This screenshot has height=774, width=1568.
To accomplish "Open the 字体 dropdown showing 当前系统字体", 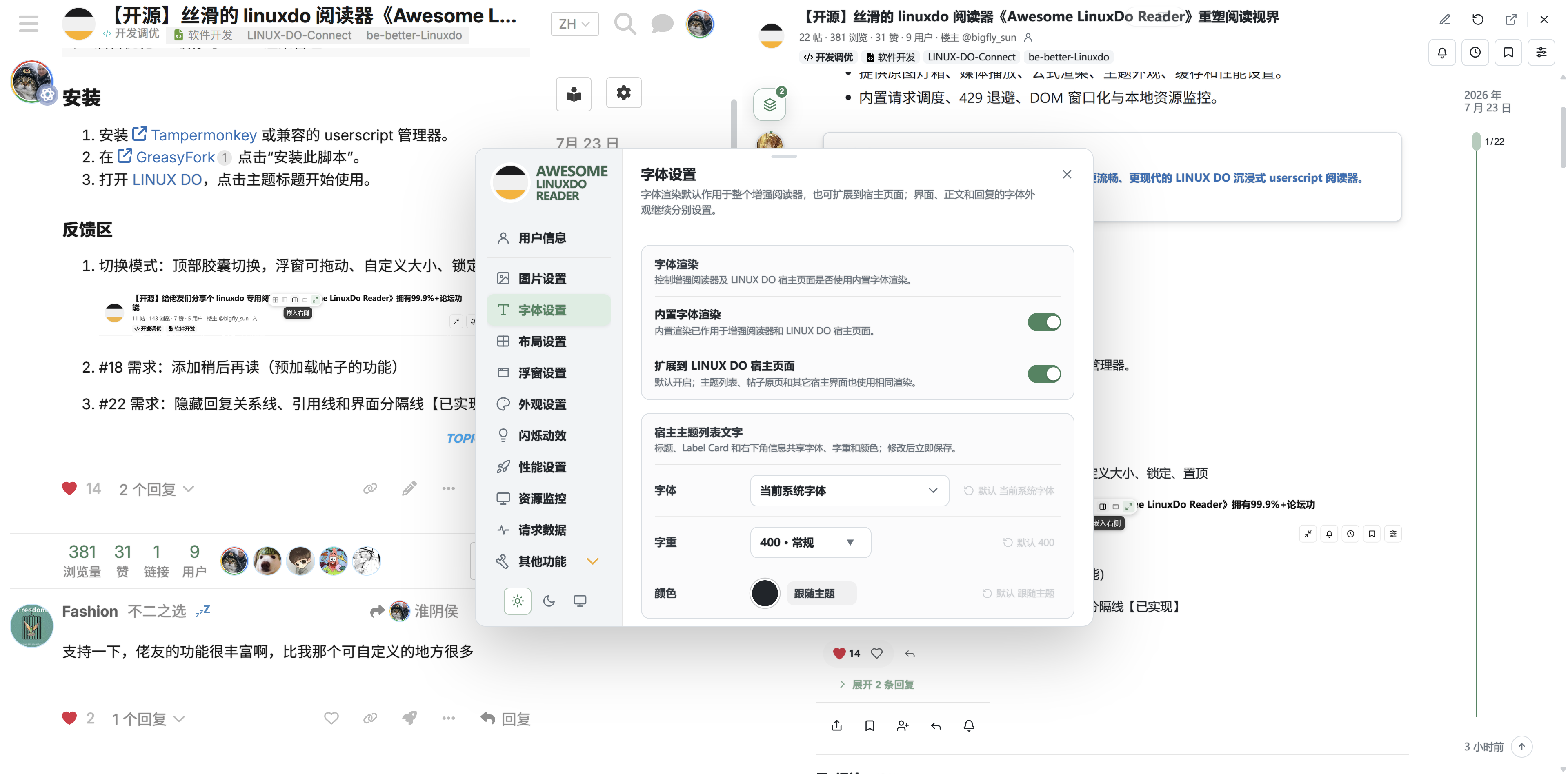I will click(x=849, y=490).
